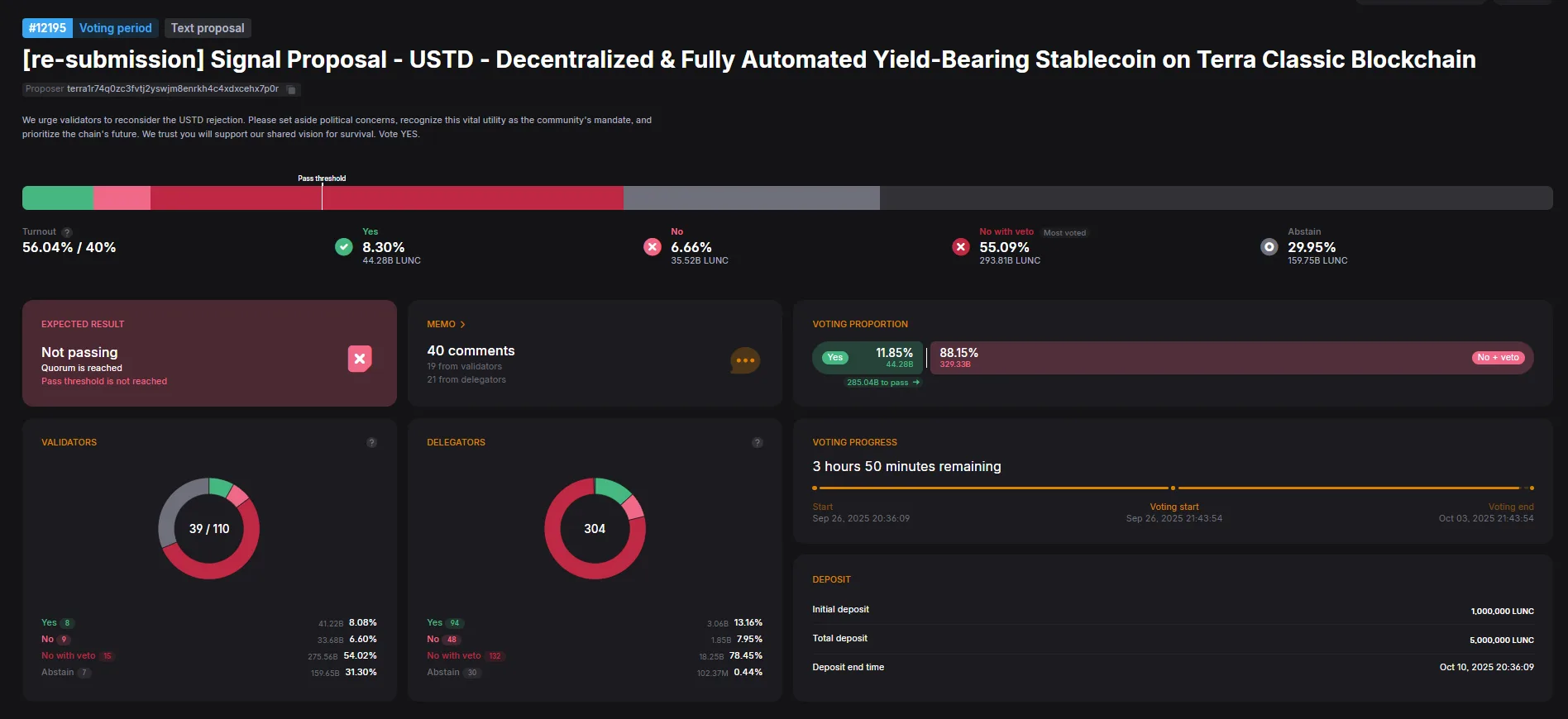Select the Voting period status tag
The height and width of the screenshot is (719, 1568).
(x=115, y=28)
